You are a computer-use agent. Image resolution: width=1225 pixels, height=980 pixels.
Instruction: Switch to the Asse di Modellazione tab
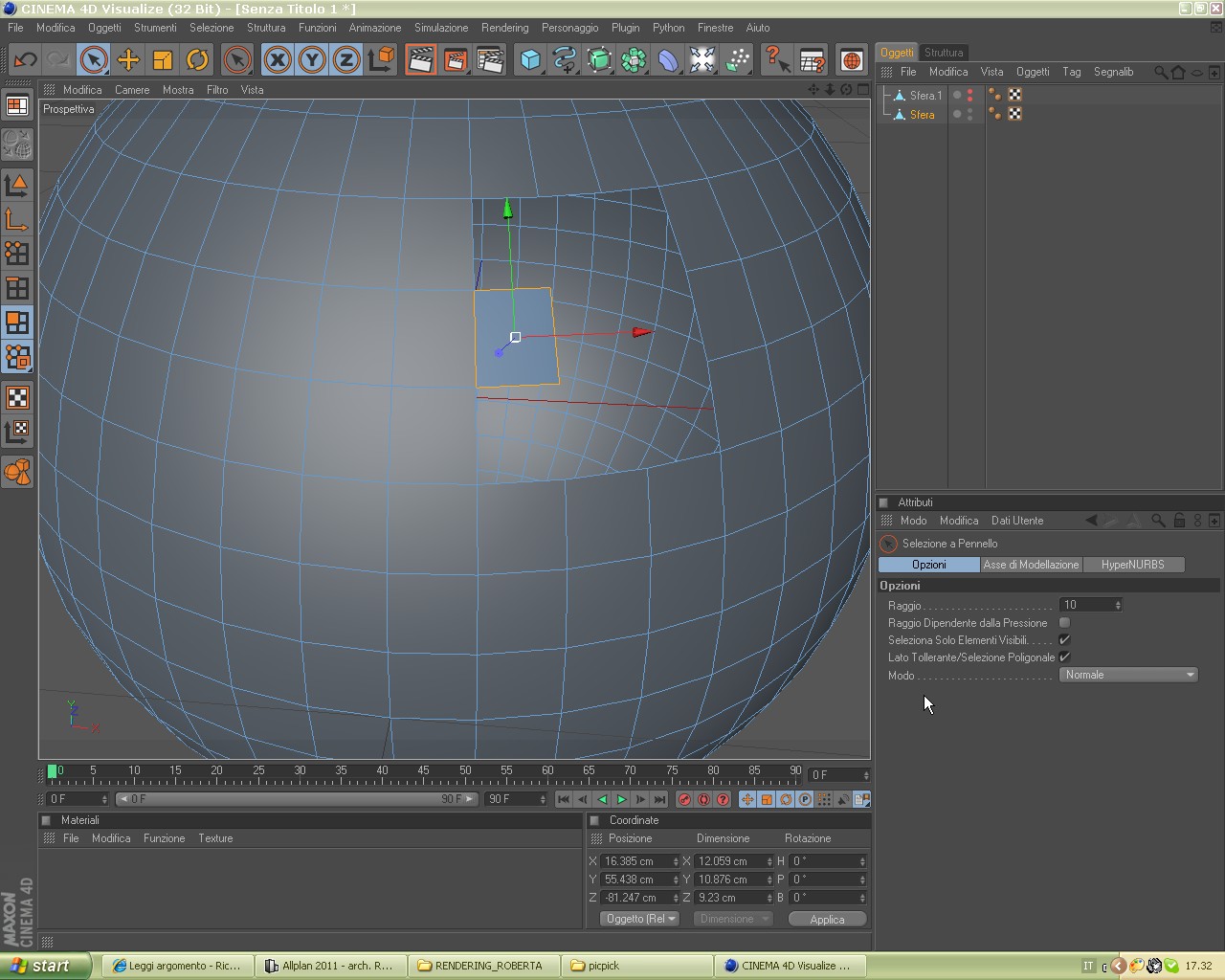point(1031,565)
